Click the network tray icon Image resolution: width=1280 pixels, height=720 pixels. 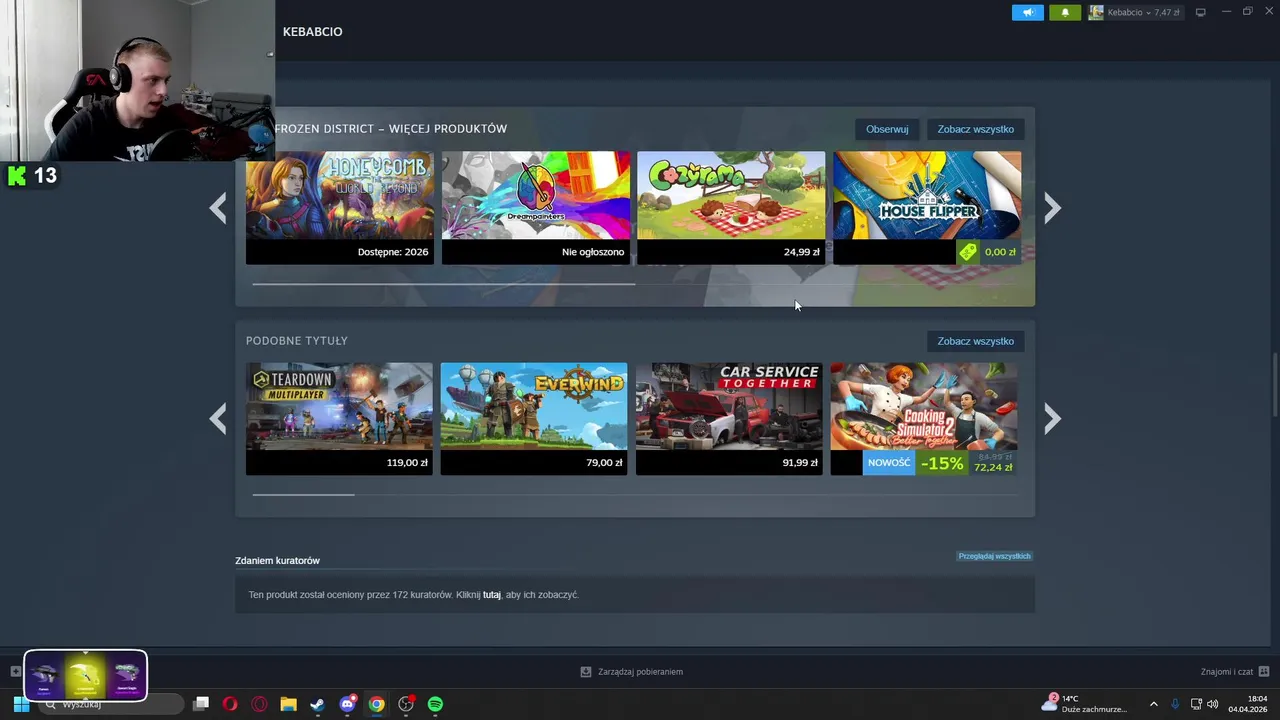tap(1196, 704)
